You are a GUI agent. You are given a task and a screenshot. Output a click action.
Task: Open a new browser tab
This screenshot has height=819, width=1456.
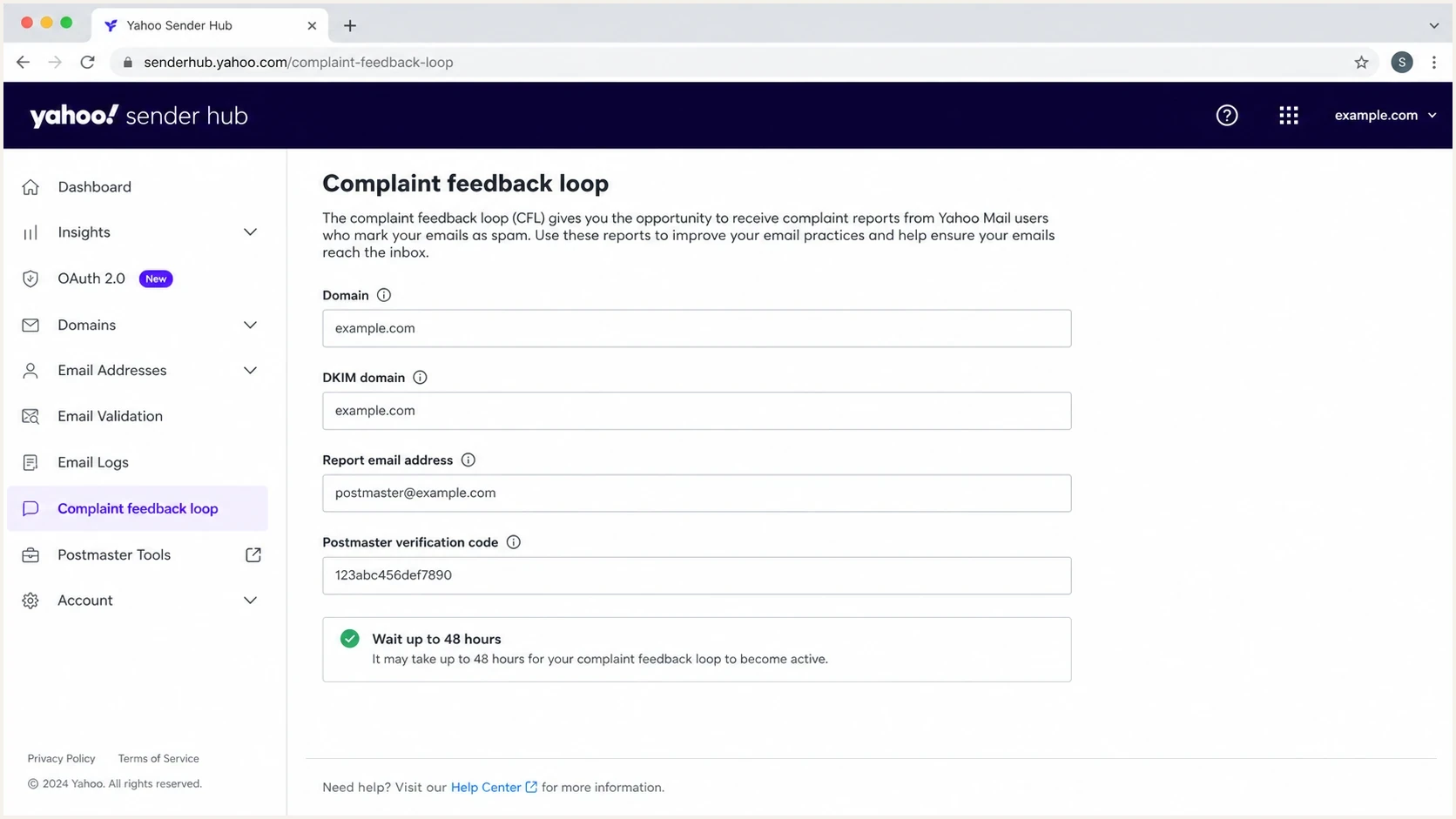350,26
